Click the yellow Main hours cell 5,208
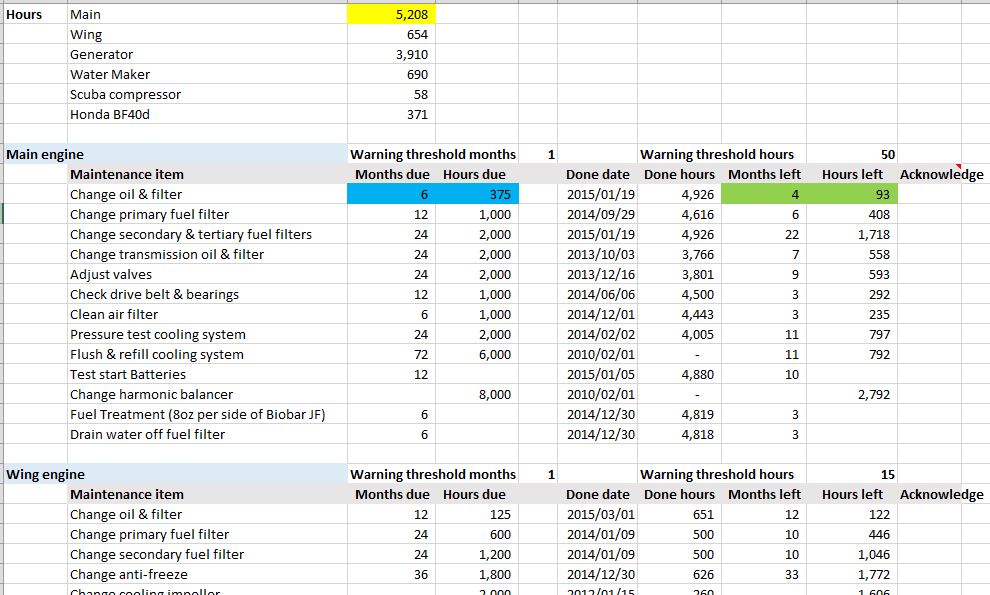This screenshot has height=595, width=990. pos(391,15)
